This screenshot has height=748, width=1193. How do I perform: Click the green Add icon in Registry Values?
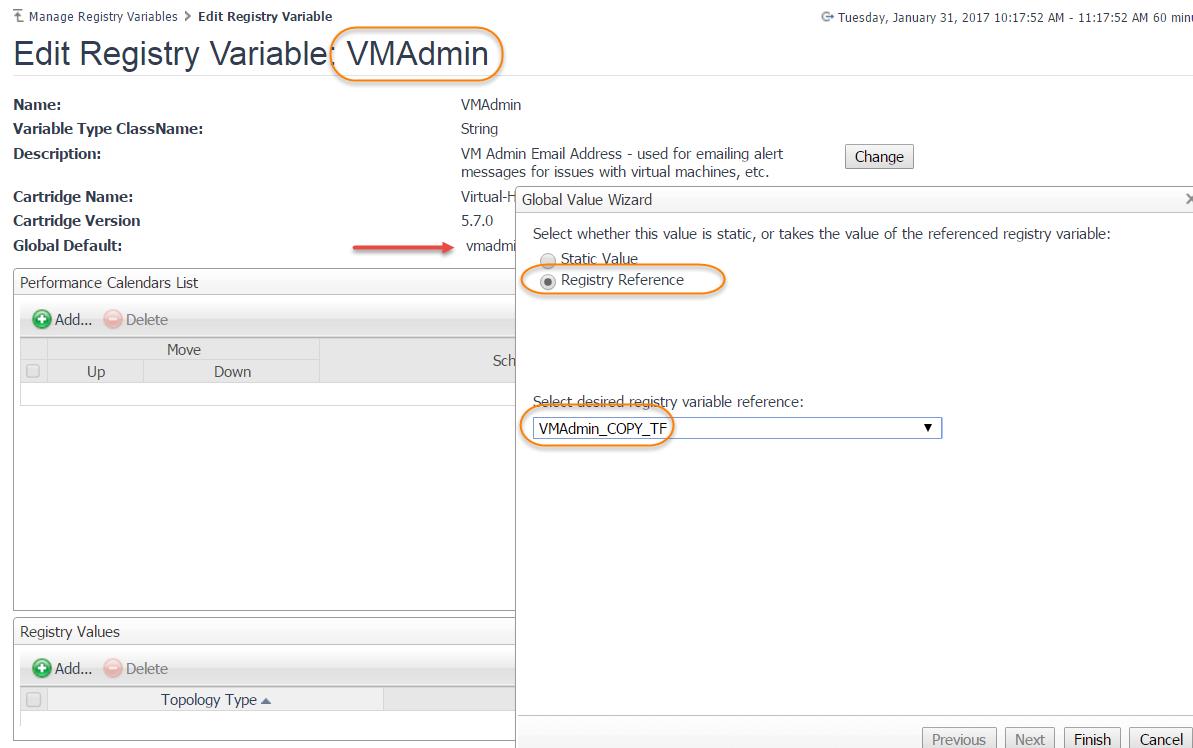coord(42,668)
